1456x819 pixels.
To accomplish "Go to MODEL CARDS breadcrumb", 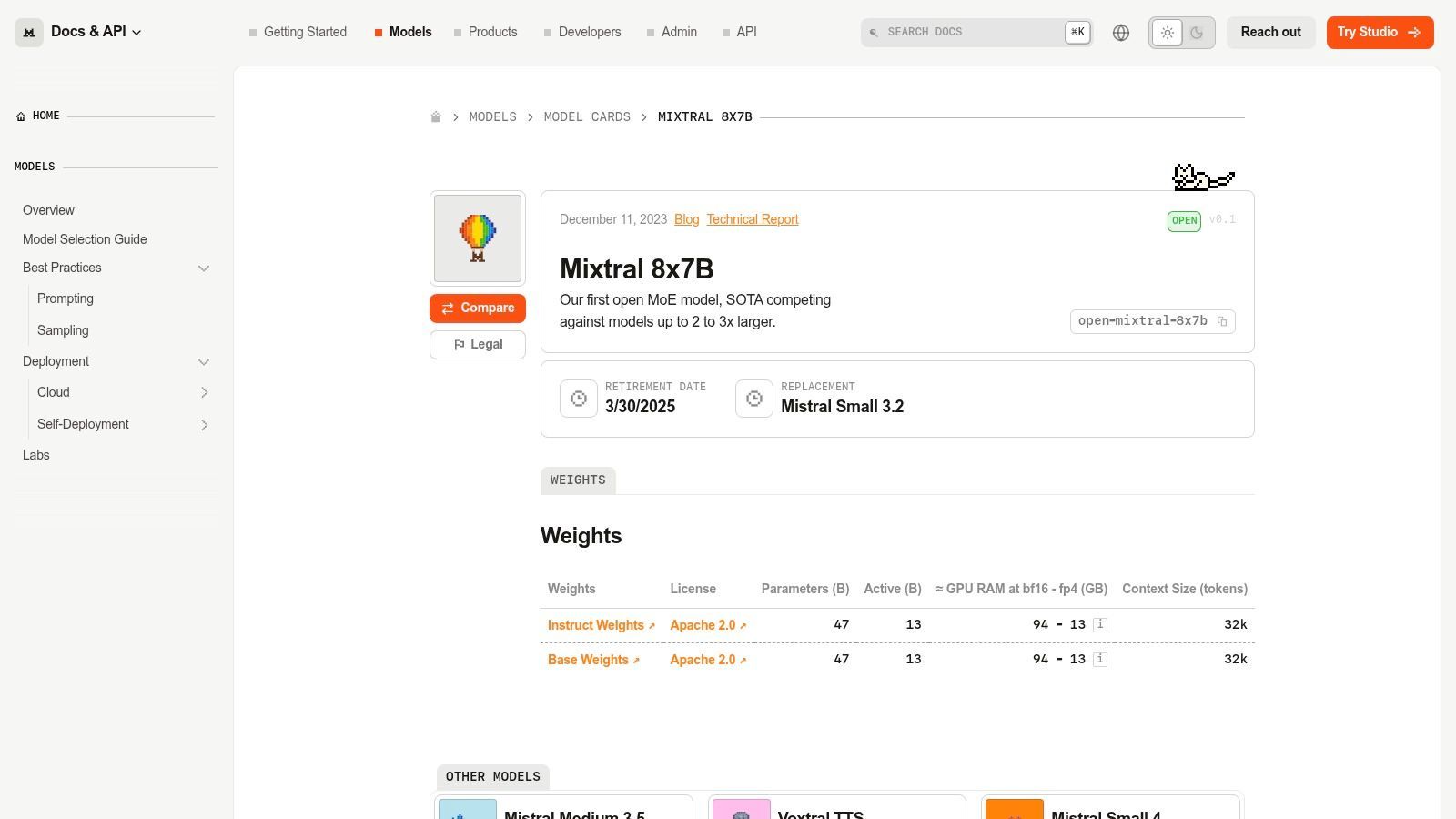I will point(587,117).
